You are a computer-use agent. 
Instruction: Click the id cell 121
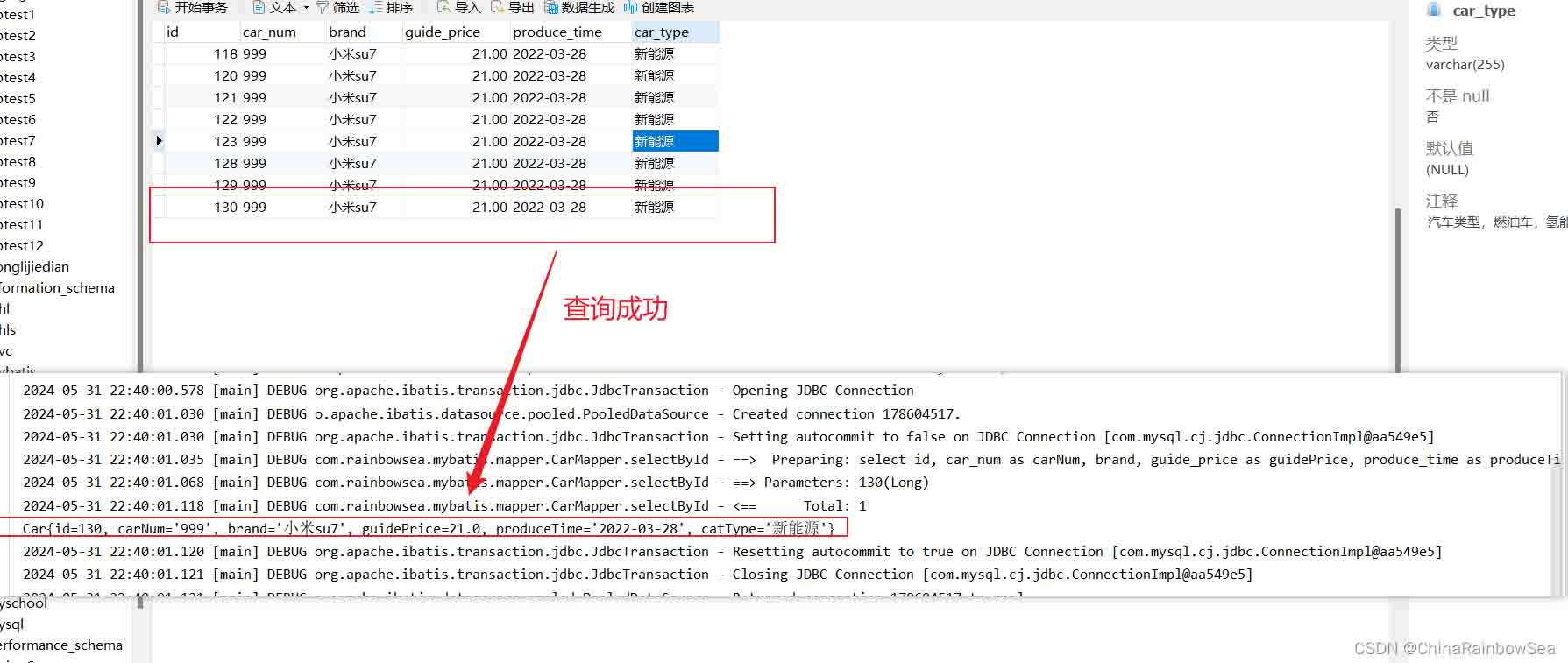coord(202,98)
